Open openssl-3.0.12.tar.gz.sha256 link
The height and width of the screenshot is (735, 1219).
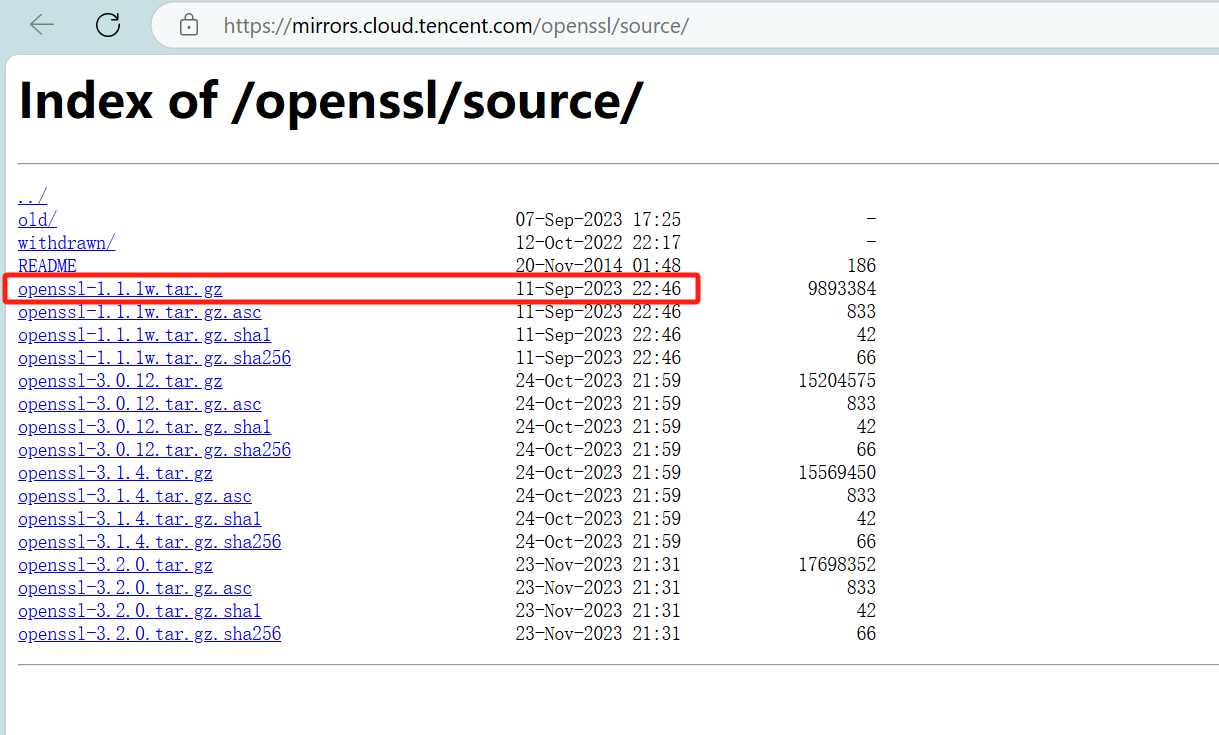[x=154, y=450]
